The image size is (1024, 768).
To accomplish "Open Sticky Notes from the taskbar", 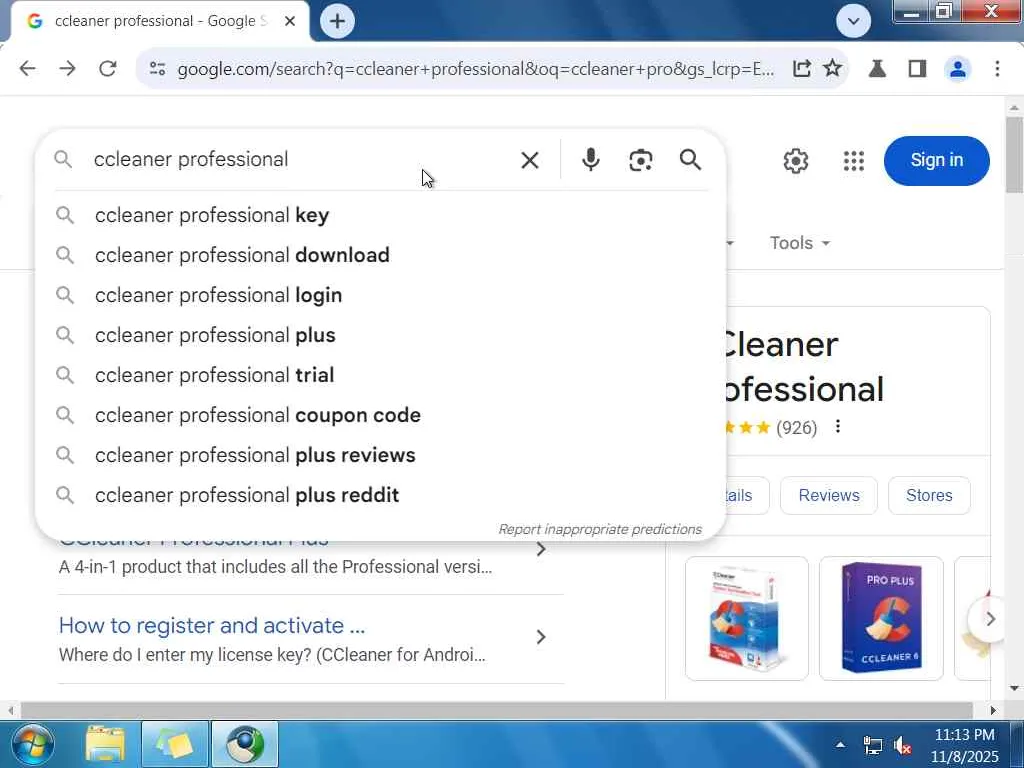I will click(x=175, y=744).
